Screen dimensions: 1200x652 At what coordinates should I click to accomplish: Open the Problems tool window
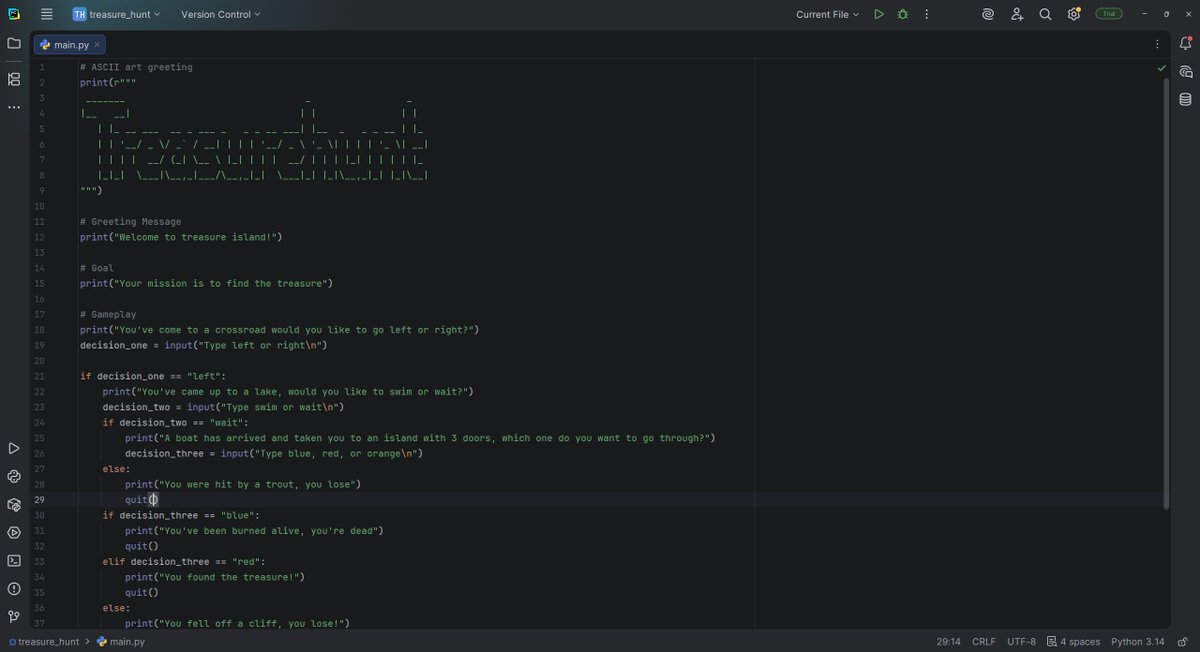pyautogui.click(x=14, y=588)
